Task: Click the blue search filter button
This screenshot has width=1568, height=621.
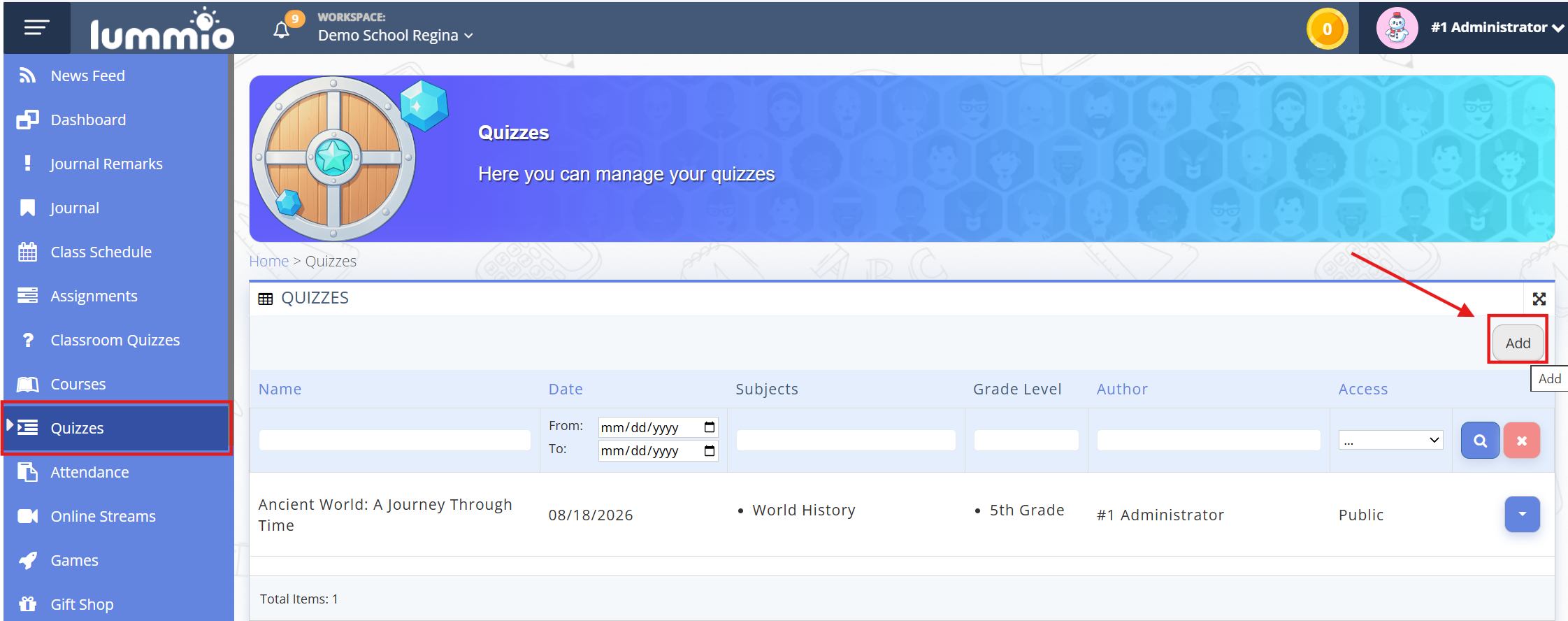Action: click(x=1480, y=441)
